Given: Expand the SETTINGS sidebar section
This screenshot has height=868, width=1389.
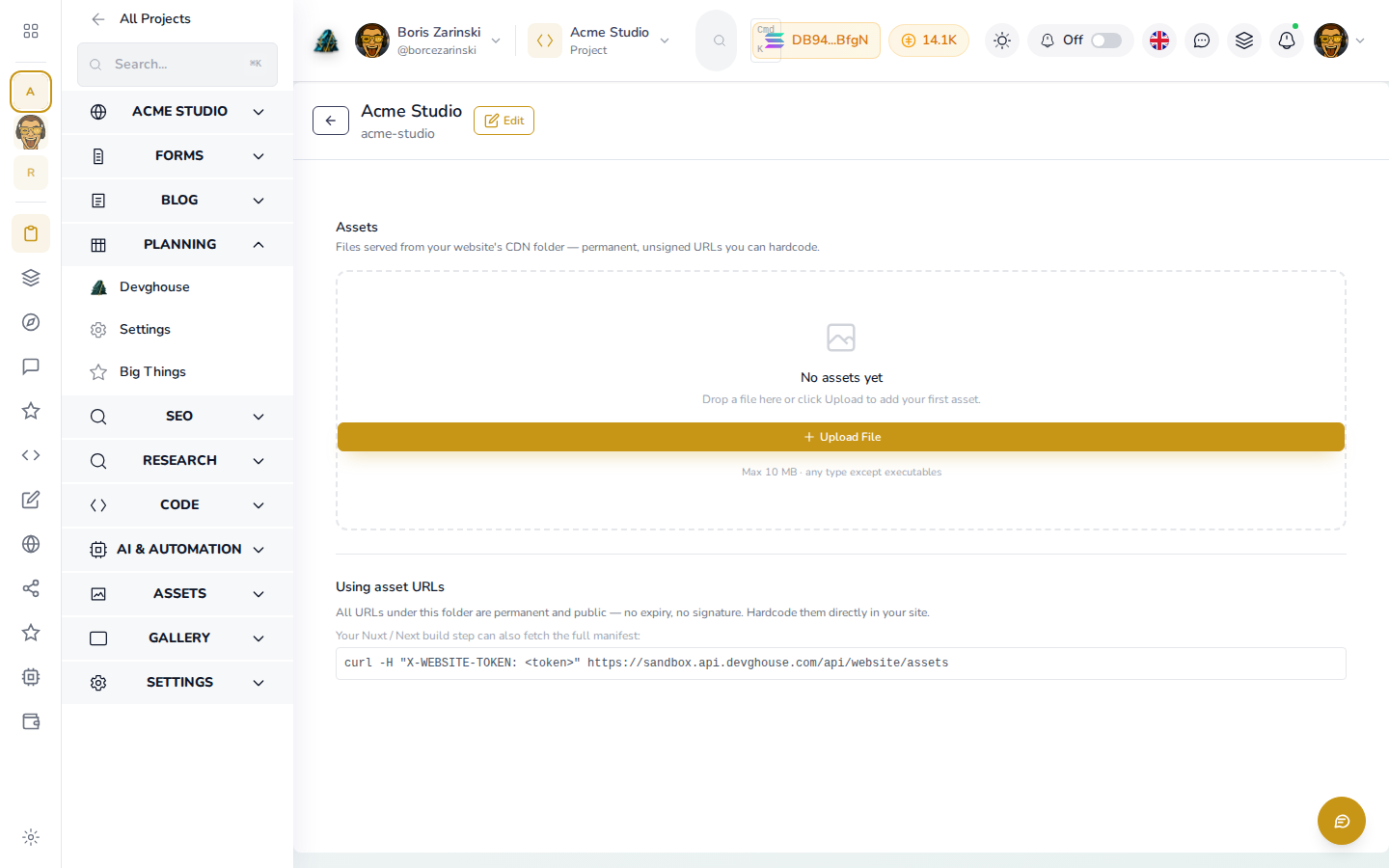Looking at the screenshot, I should [177, 682].
